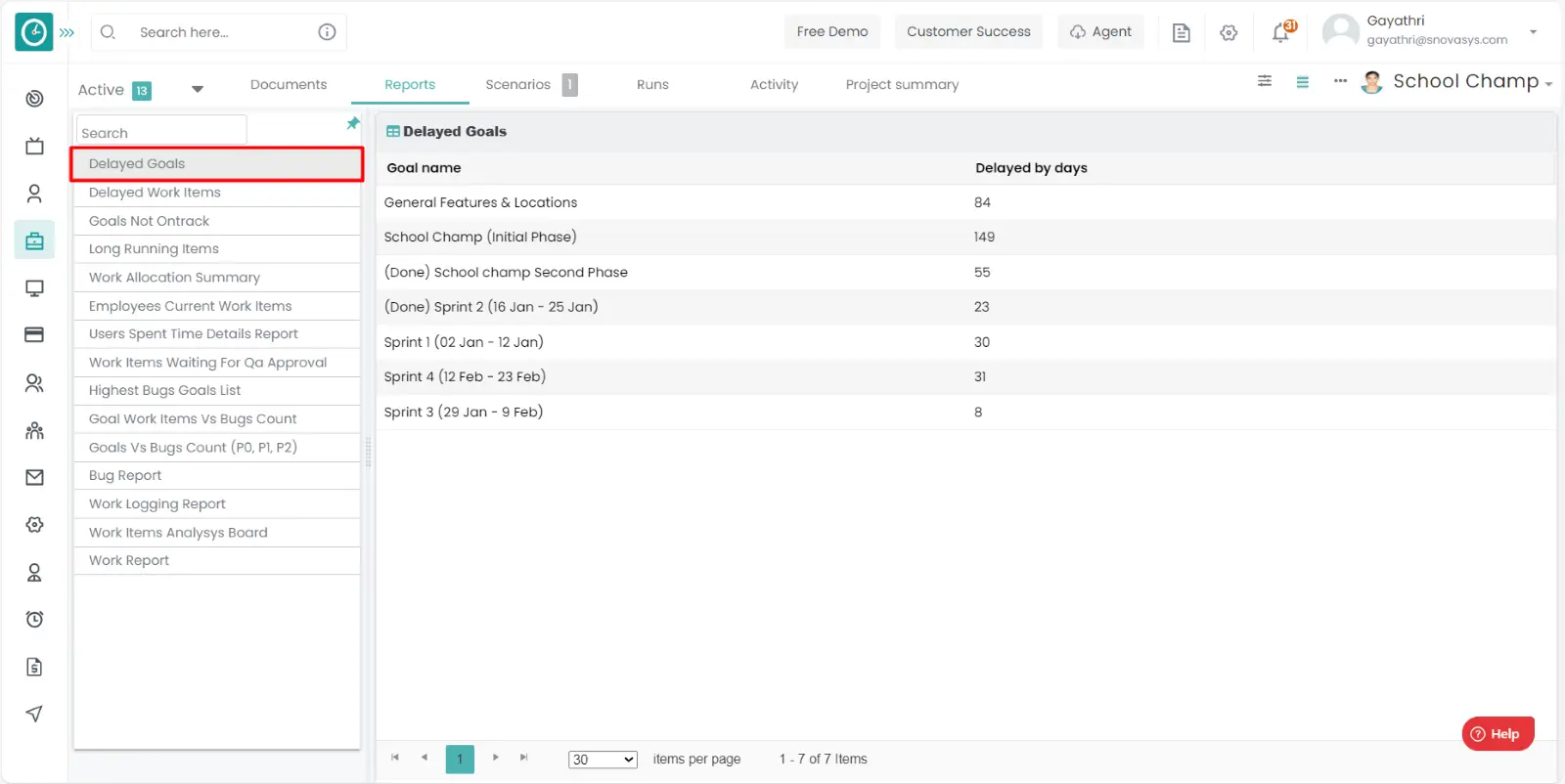Select the Delayed Goals report

pyautogui.click(x=217, y=164)
